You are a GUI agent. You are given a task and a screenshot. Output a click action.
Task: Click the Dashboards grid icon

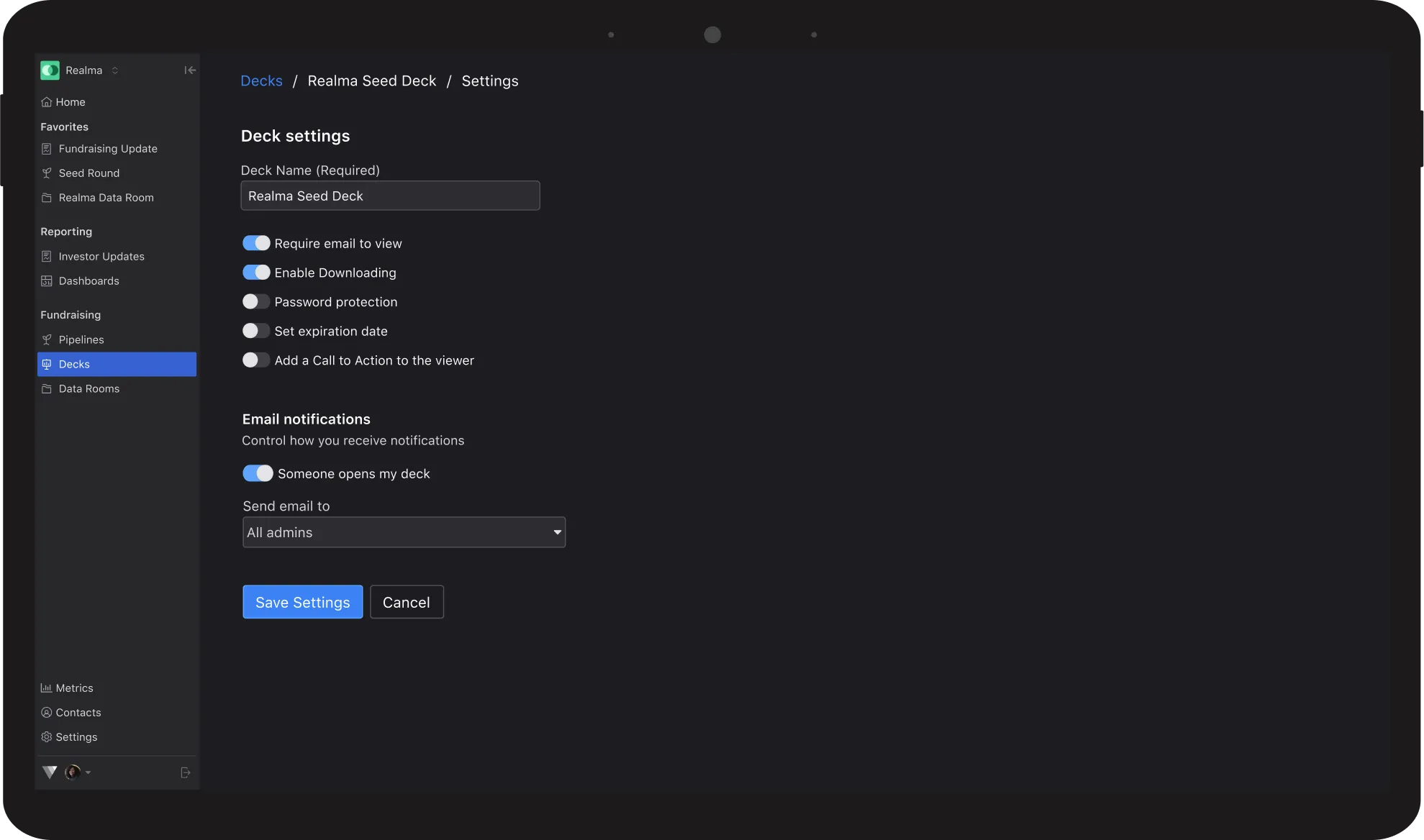click(46, 281)
